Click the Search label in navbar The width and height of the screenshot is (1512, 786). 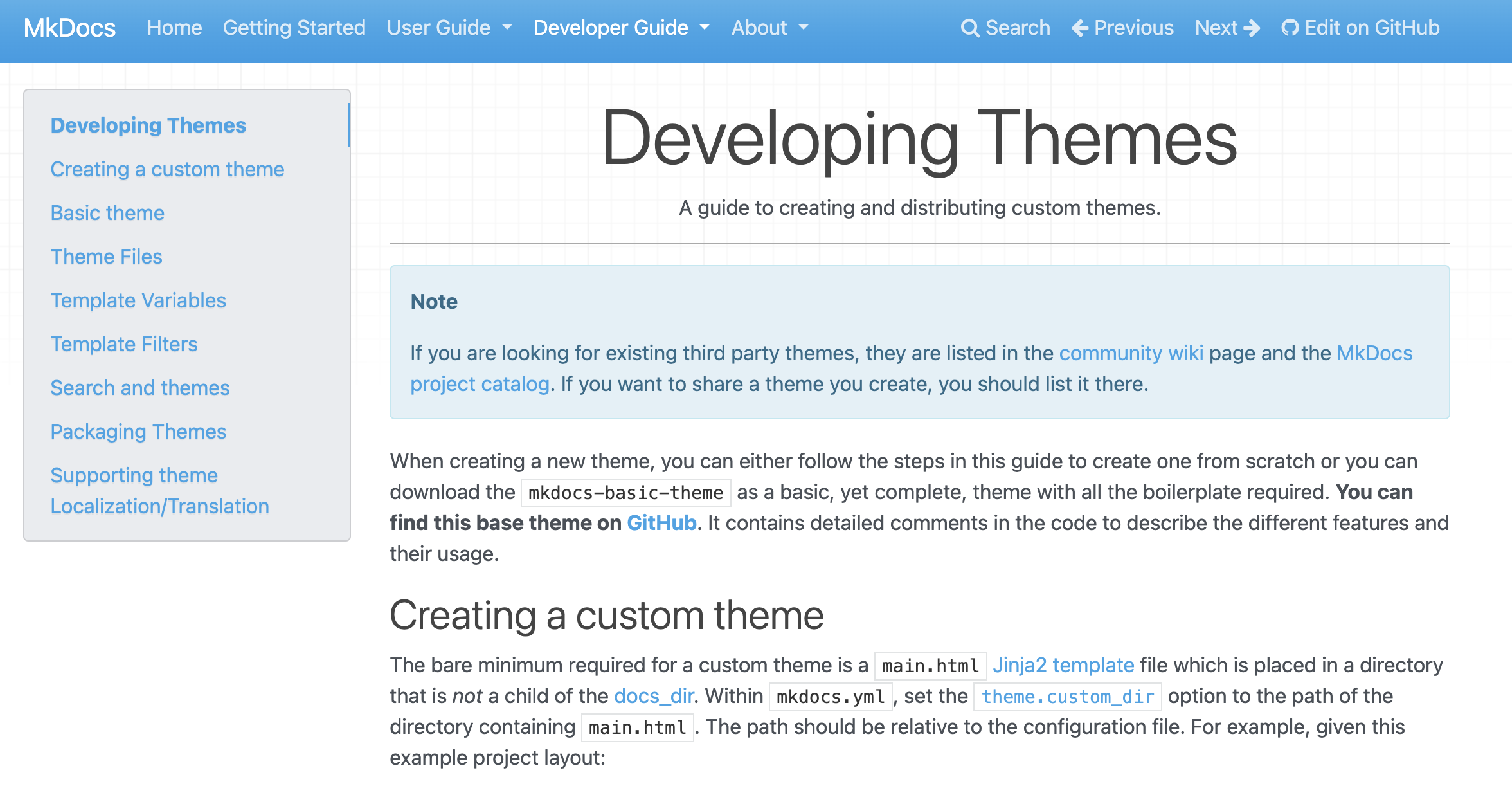(1018, 28)
